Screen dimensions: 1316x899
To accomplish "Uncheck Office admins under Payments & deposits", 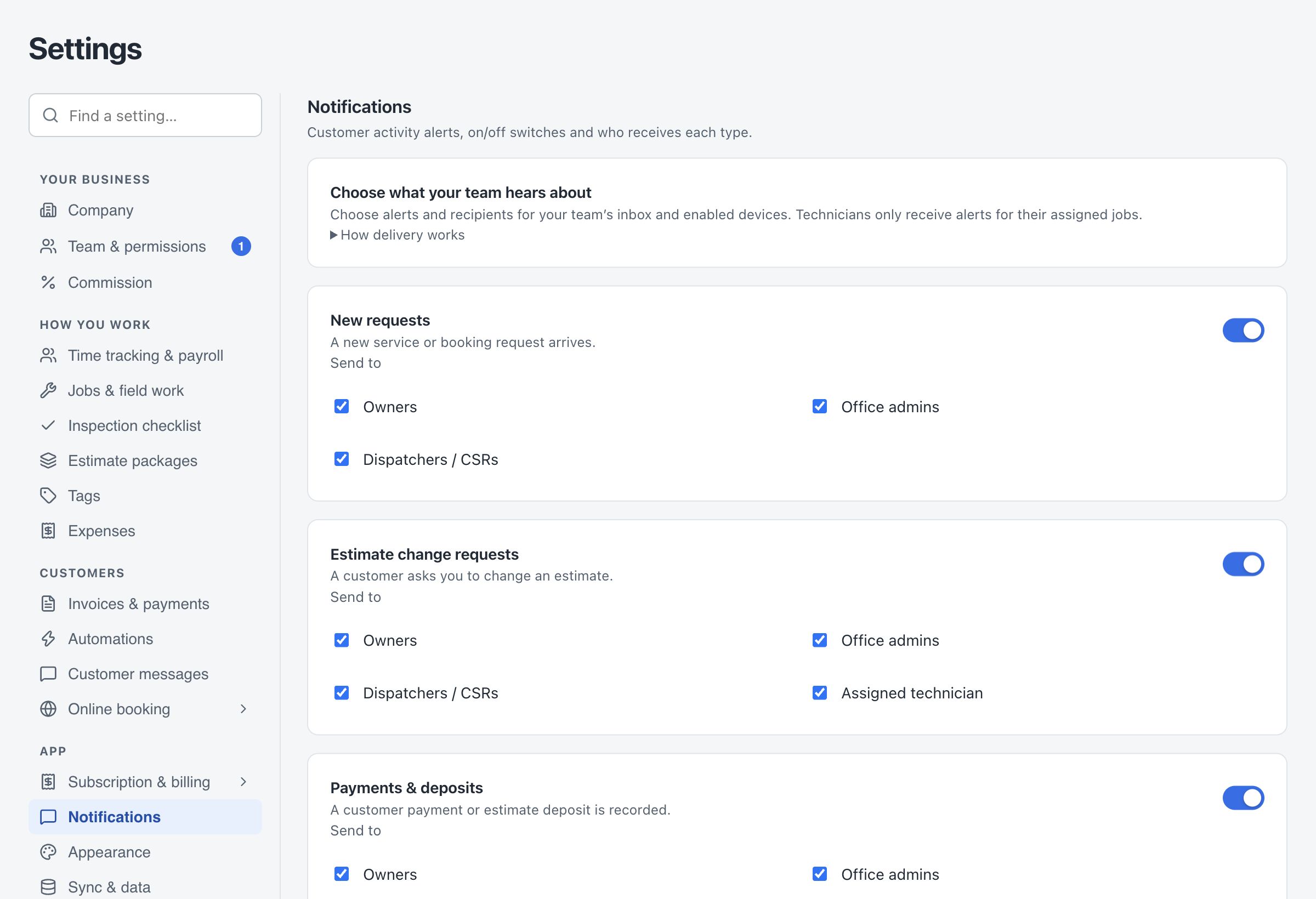I will point(819,874).
